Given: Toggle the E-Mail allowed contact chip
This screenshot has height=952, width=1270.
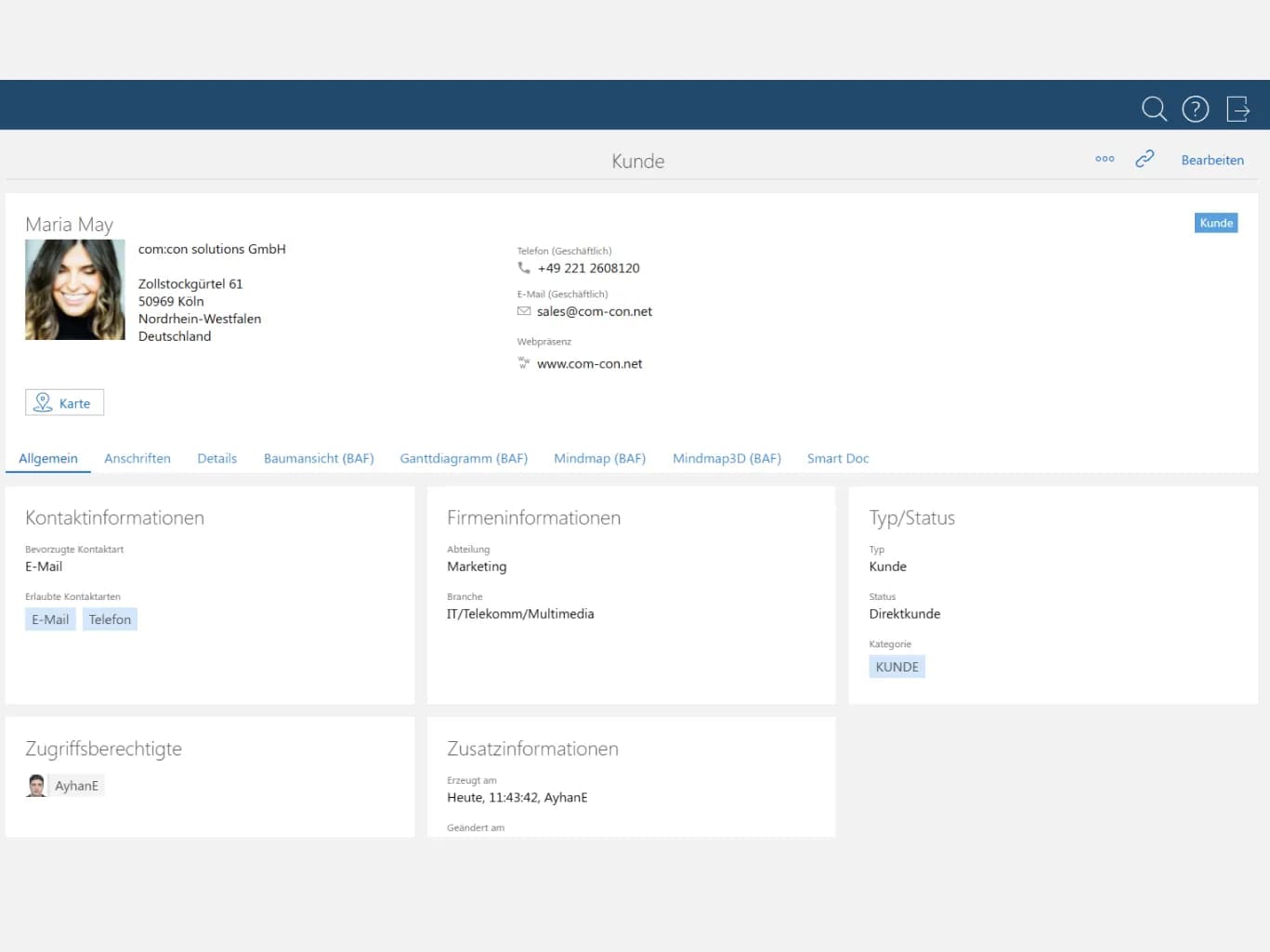Looking at the screenshot, I should [50, 619].
